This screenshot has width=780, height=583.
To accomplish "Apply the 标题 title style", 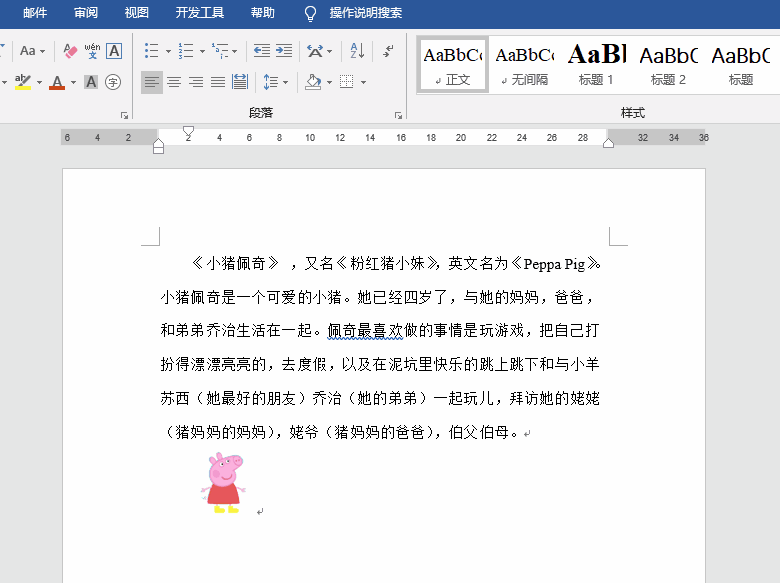I will (740, 65).
